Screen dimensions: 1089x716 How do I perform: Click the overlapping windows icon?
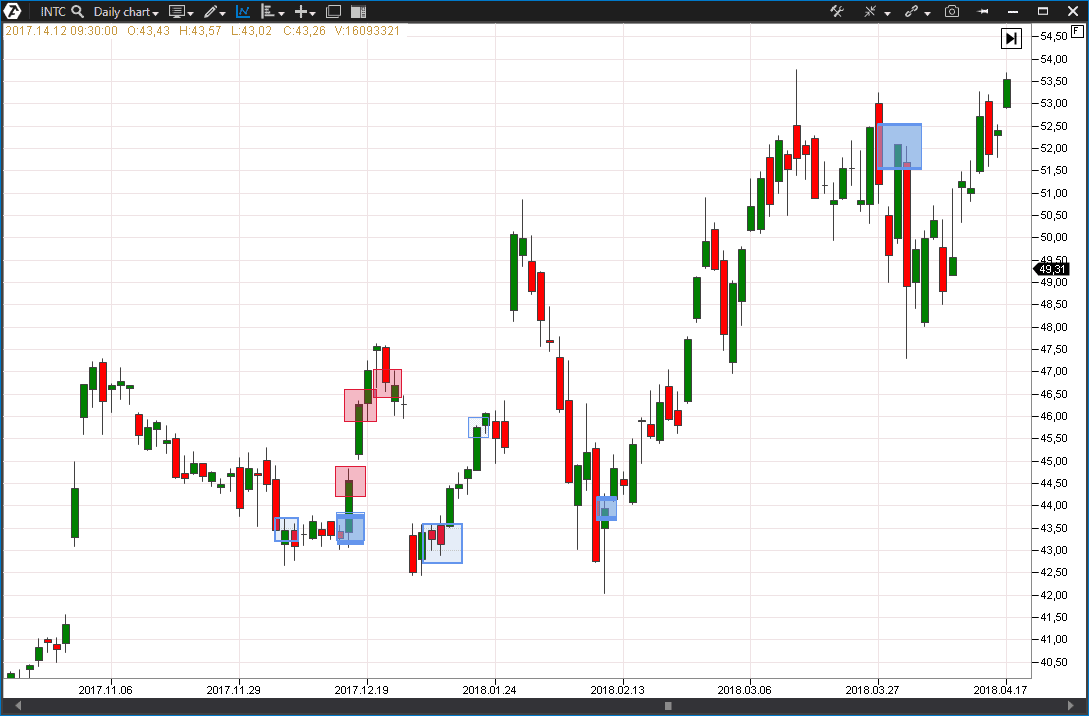pyautogui.click(x=334, y=12)
